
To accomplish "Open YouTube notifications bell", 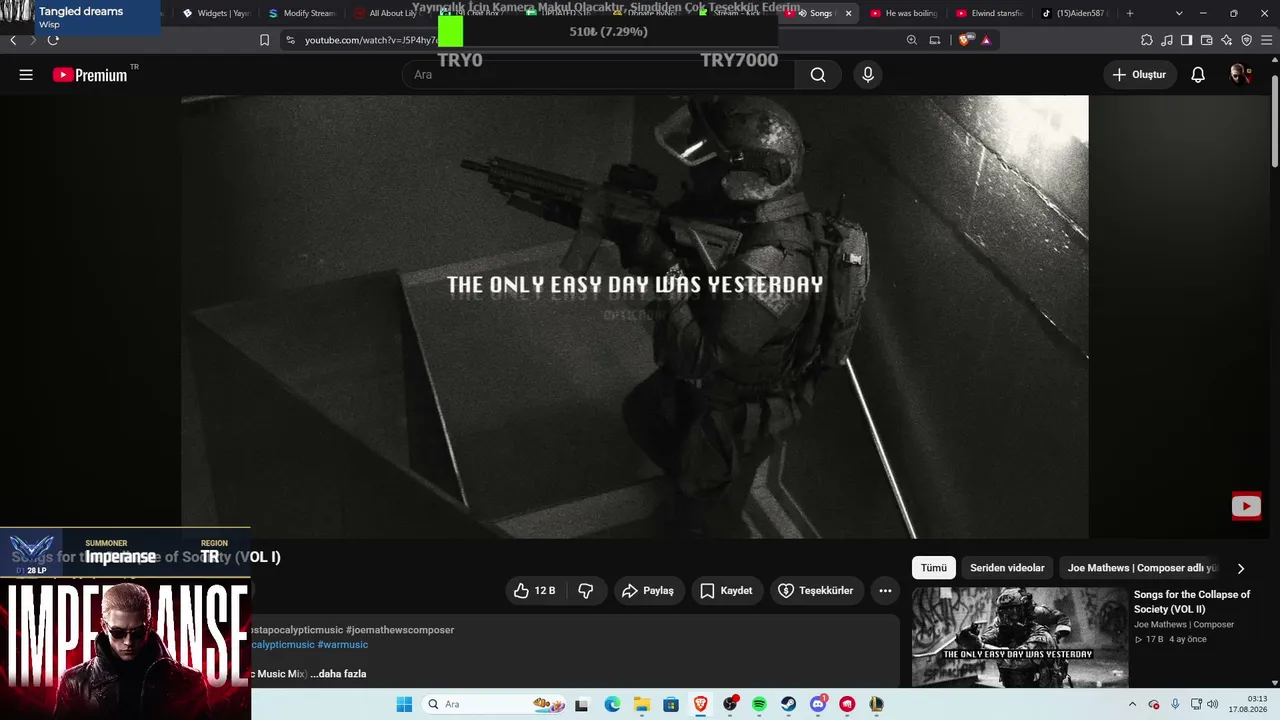I will 1198,75.
